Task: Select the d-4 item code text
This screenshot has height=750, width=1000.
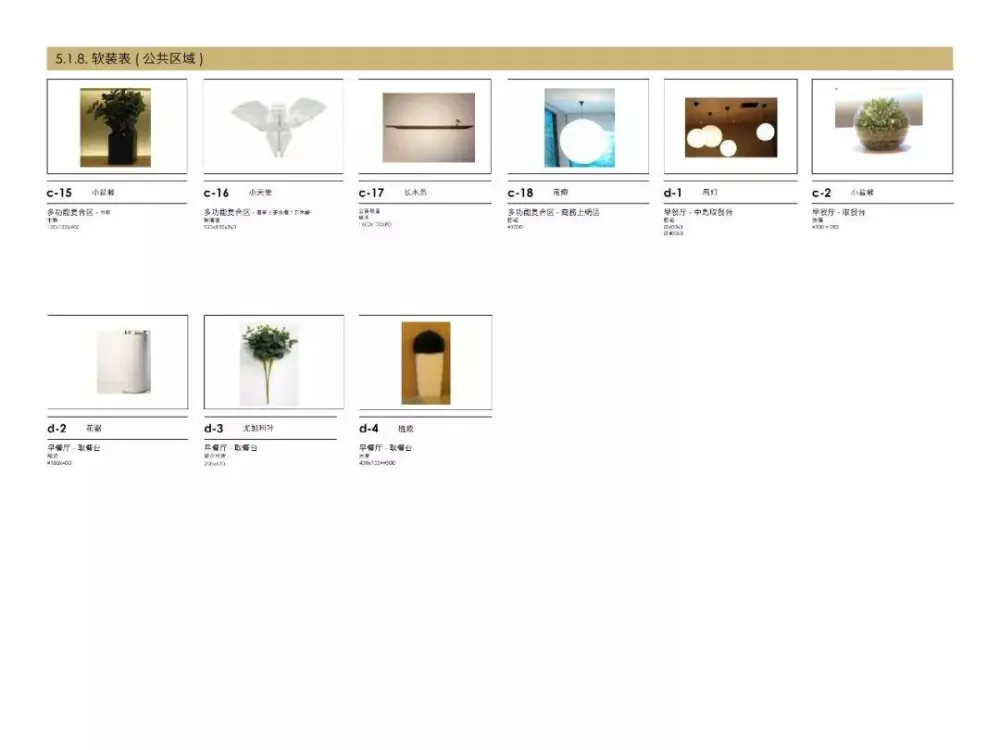Action: [369, 428]
